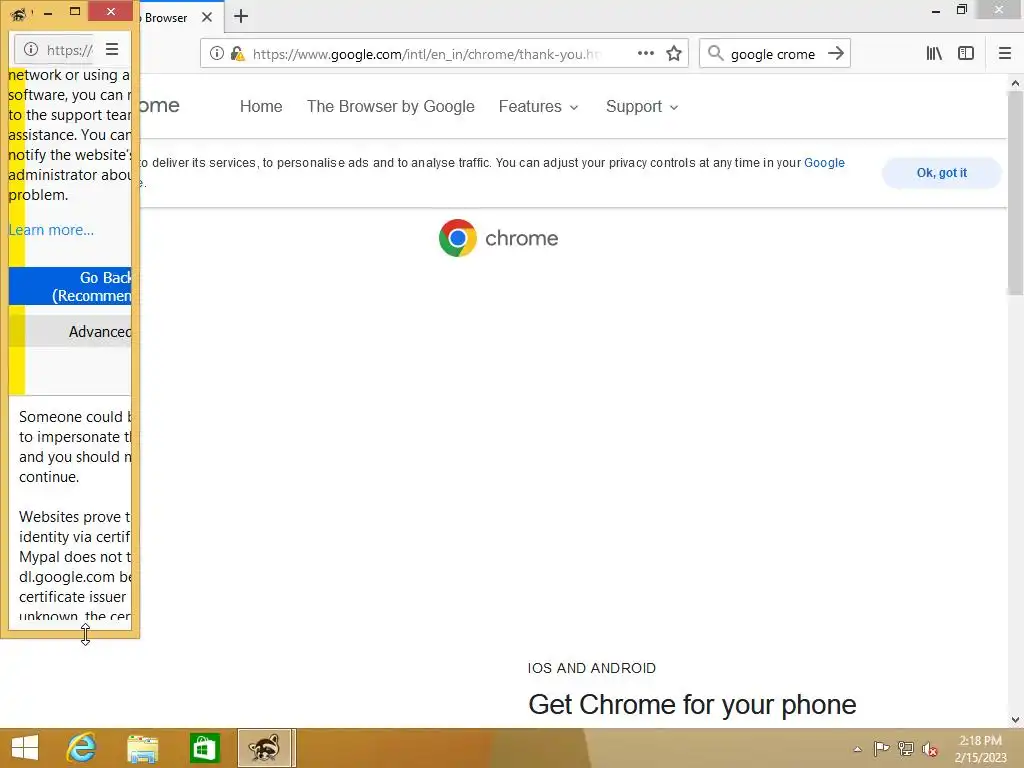
Task: Click the google crome search field
Action: [x=773, y=54]
